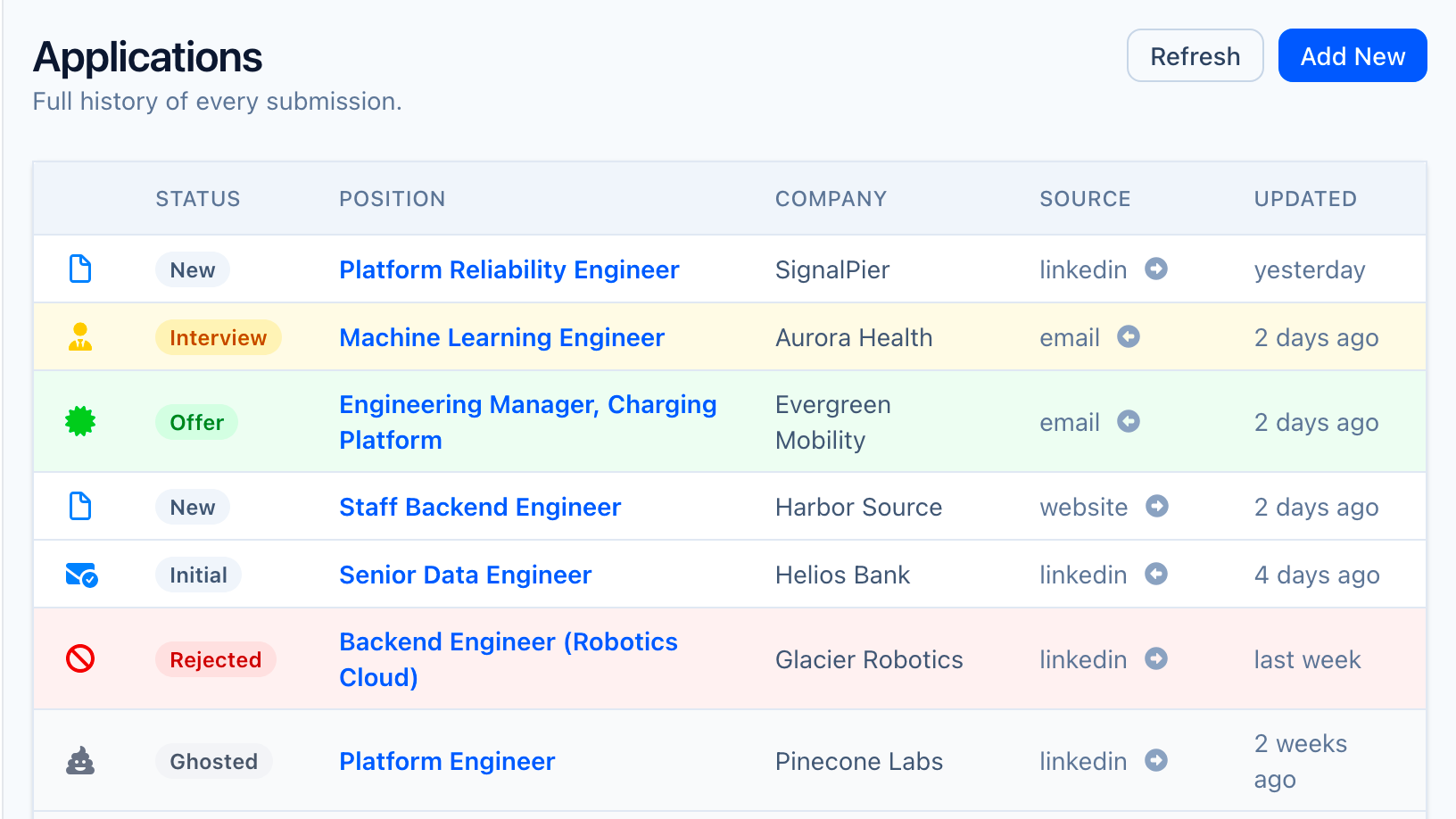The height and width of the screenshot is (819, 1456).
Task: Click the Add New button
Action: pyautogui.click(x=1352, y=56)
